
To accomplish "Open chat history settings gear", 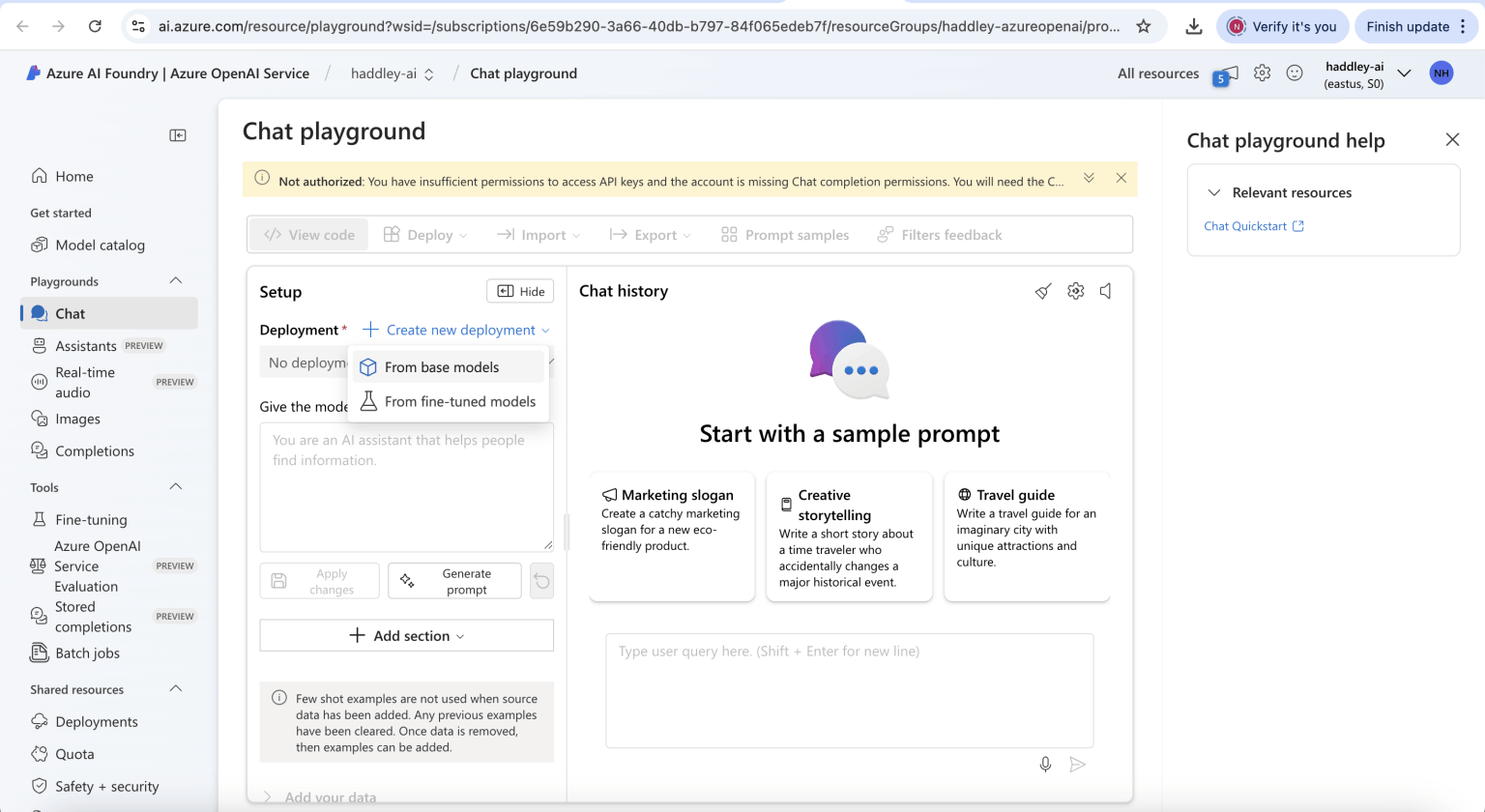I will pyautogui.click(x=1075, y=291).
